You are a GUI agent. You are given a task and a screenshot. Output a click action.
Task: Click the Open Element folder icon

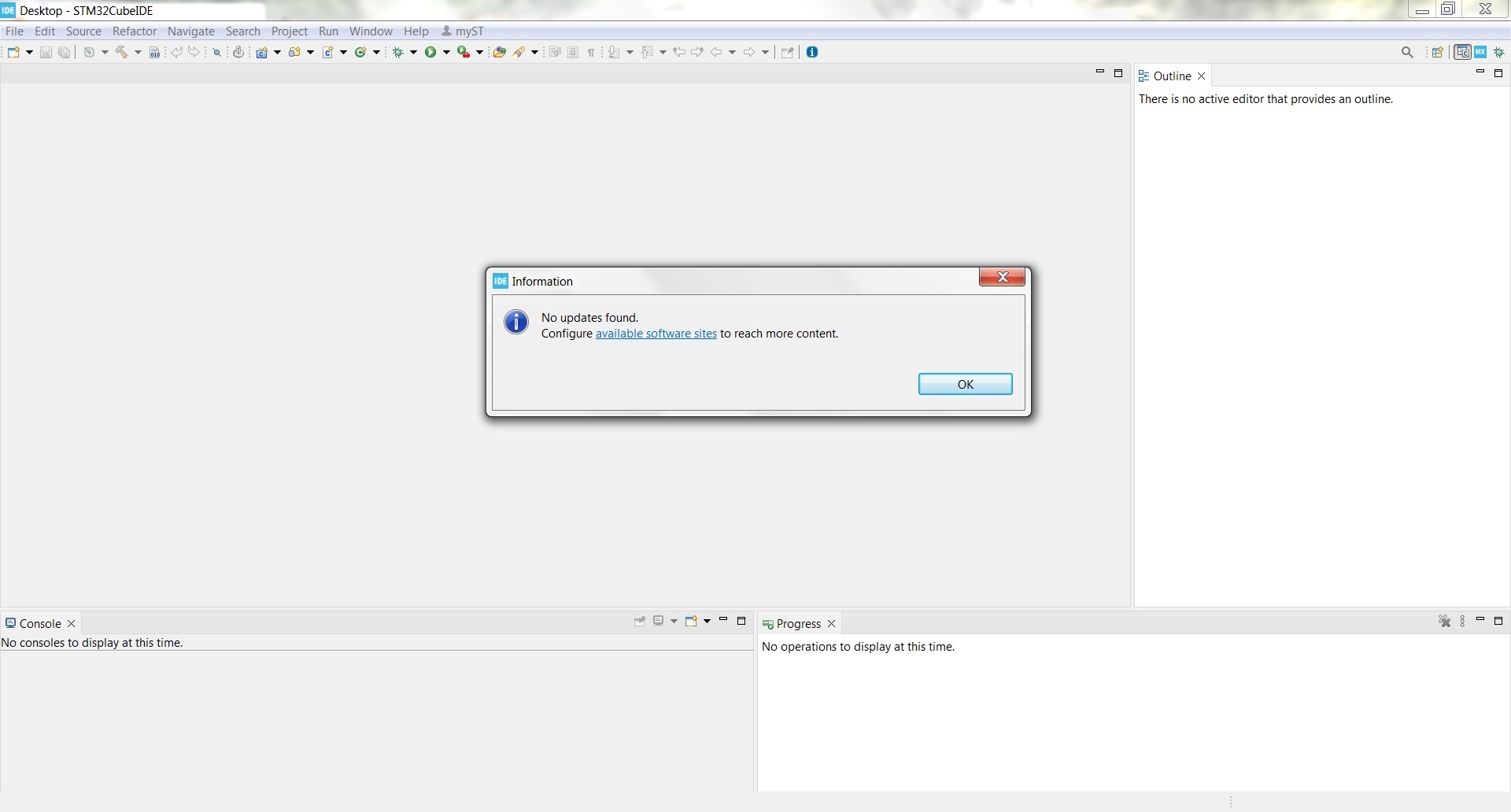(x=499, y=52)
